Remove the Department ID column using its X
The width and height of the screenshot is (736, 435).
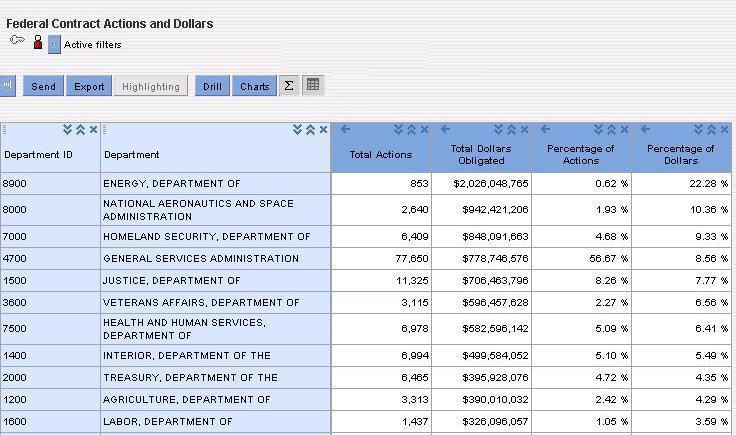tap(93, 130)
